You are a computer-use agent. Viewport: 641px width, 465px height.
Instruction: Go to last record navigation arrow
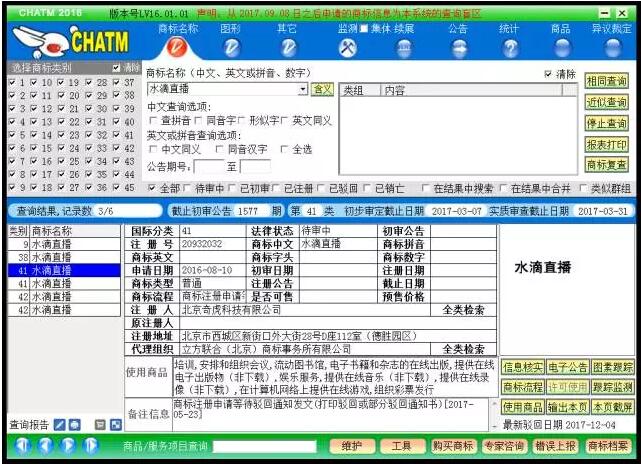(x=91, y=445)
